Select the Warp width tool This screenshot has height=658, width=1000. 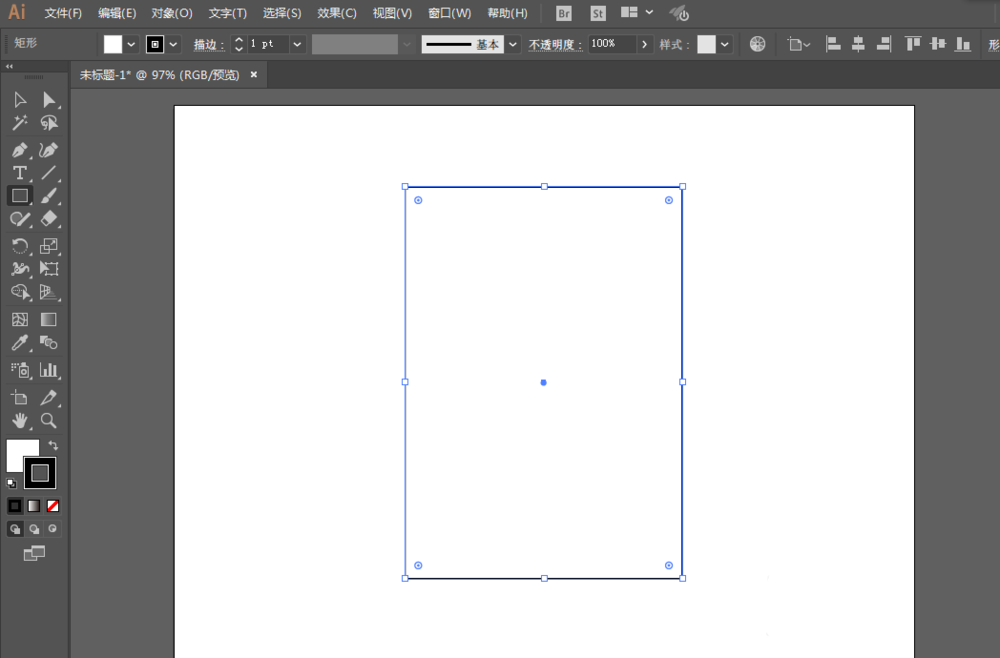pyautogui.click(x=20, y=269)
